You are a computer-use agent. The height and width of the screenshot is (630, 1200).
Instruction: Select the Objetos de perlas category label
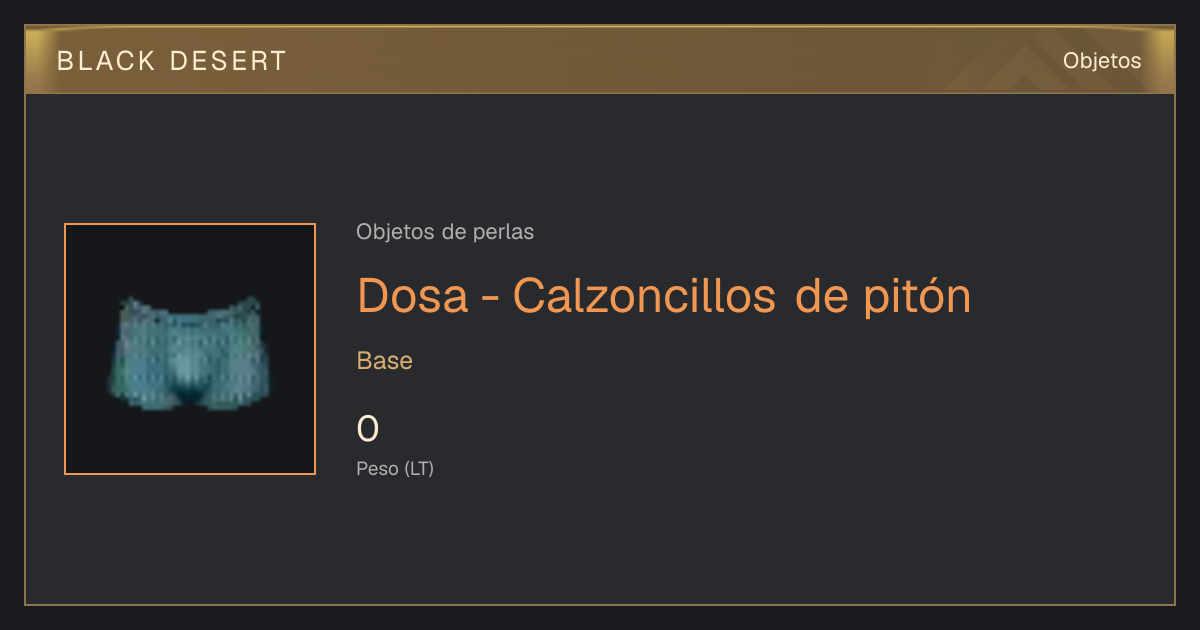(x=445, y=232)
